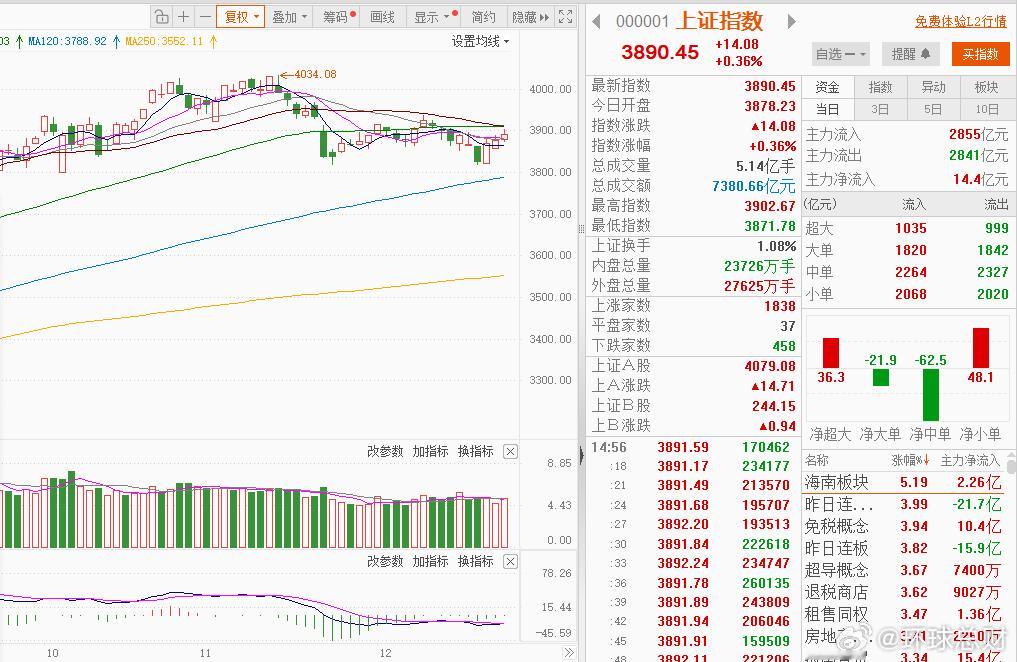Open the 自选 watchlist dropdown
The width and height of the screenshot is (1017, 662).
coord(841,54)
